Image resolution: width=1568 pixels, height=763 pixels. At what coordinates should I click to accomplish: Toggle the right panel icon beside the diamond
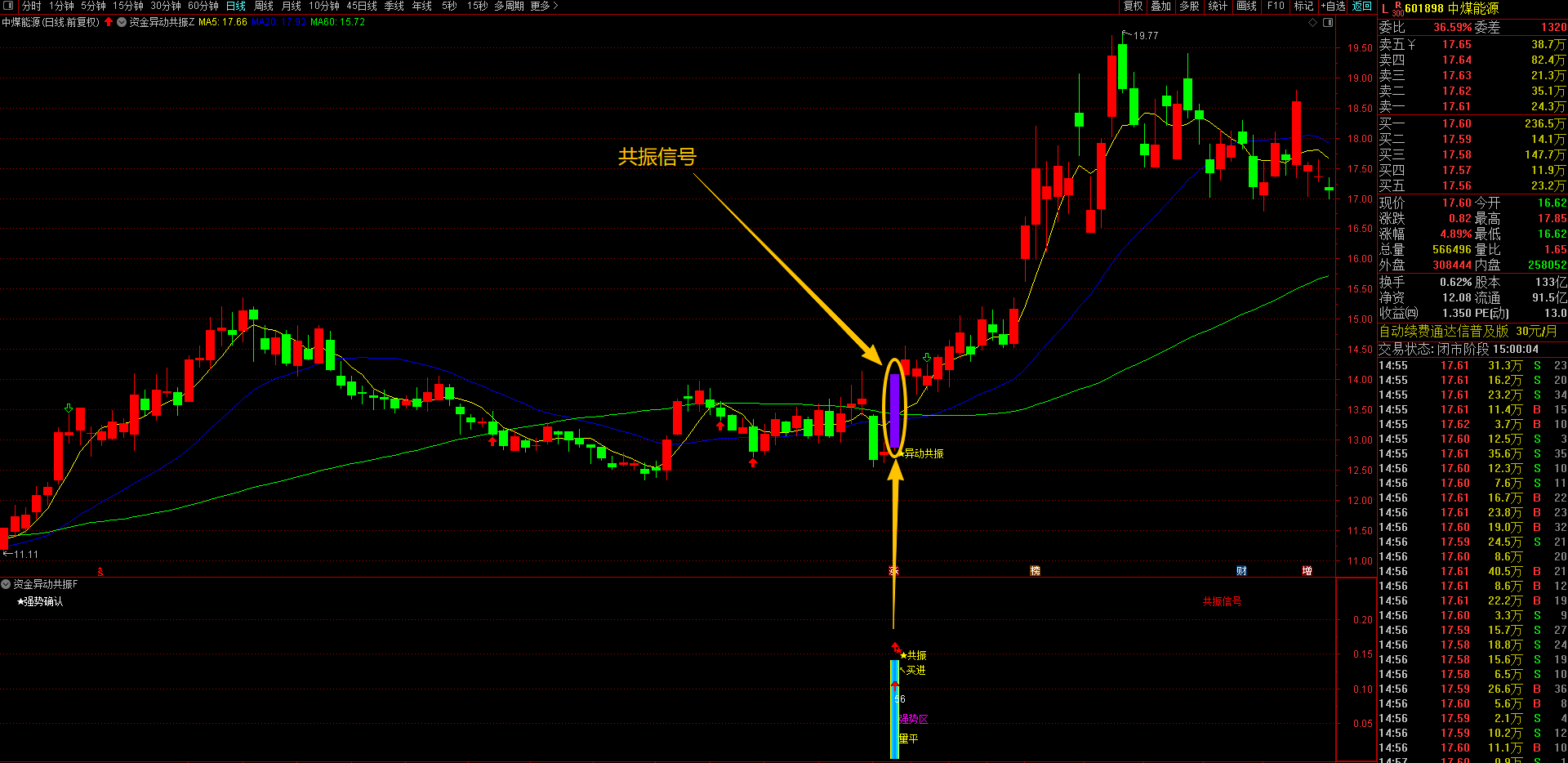click(1328, 22)
